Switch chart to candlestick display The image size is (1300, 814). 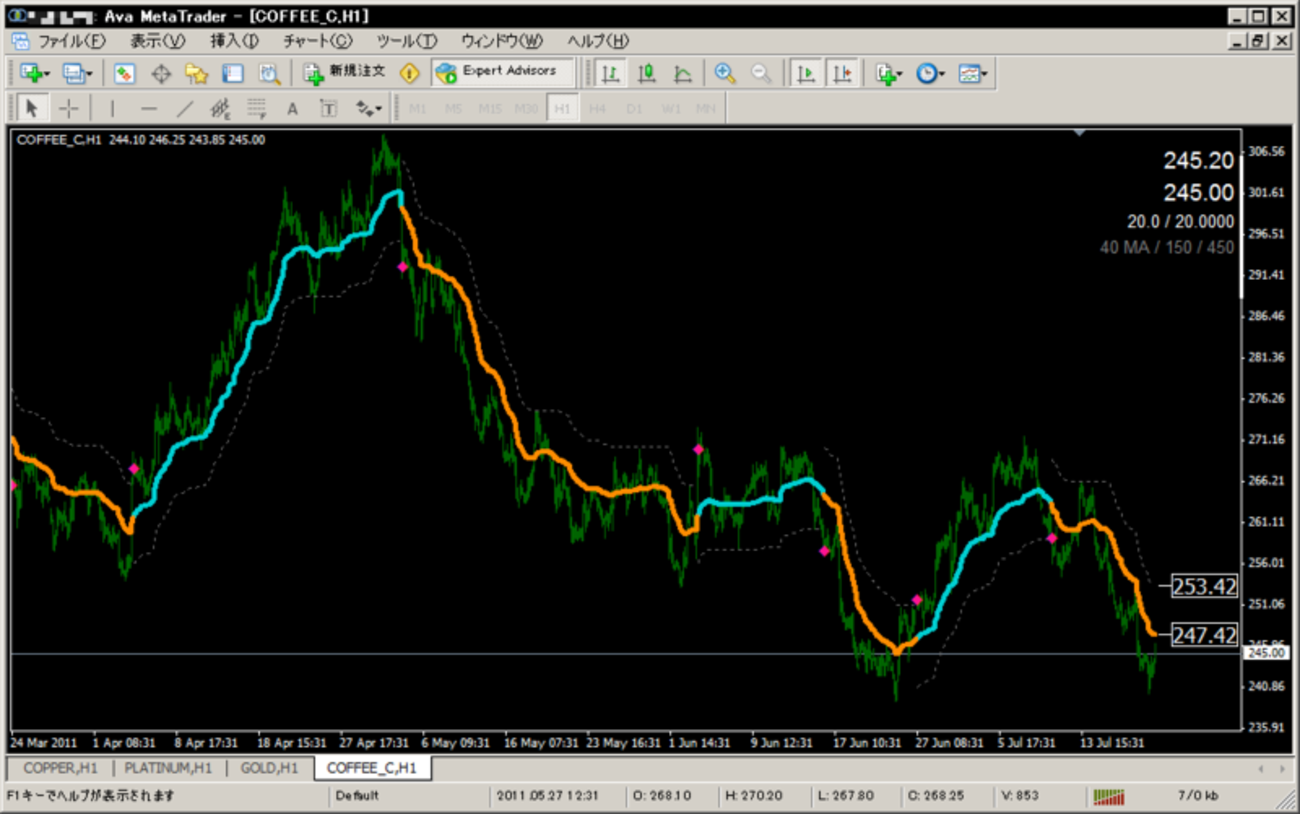click(647, 73)
